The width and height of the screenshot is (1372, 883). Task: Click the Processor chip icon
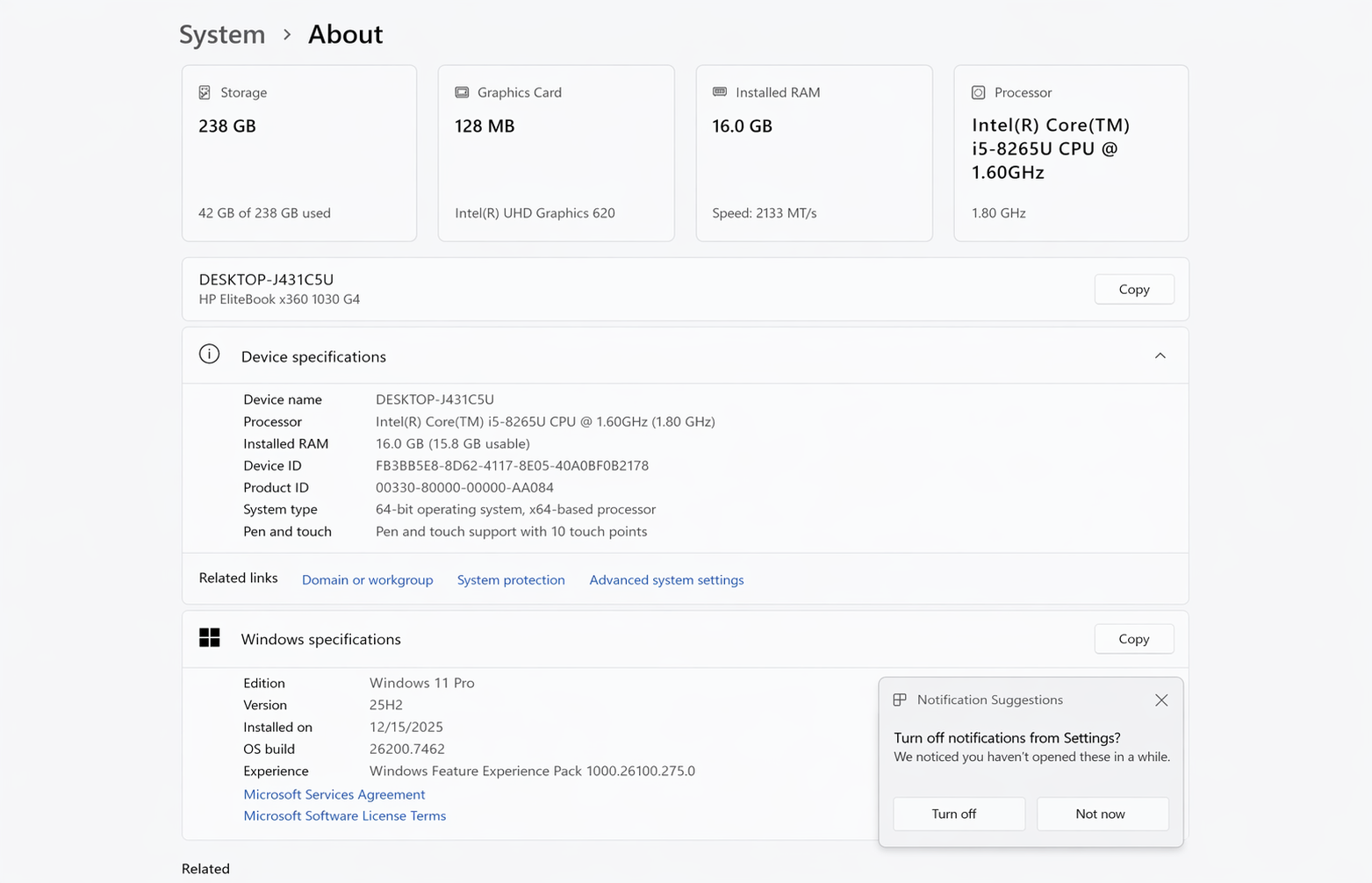(x=978, y=92)
